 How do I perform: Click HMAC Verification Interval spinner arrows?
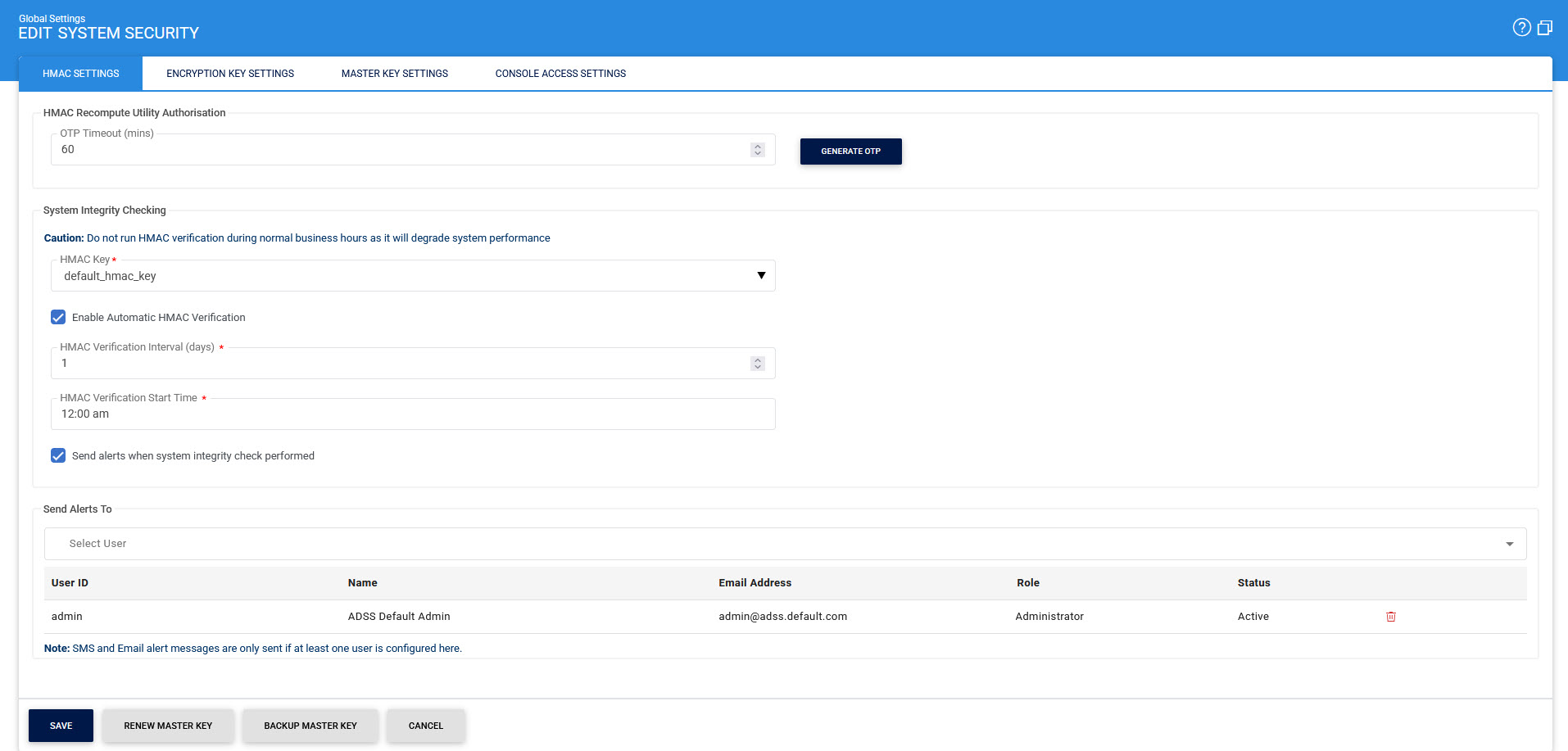757,364
